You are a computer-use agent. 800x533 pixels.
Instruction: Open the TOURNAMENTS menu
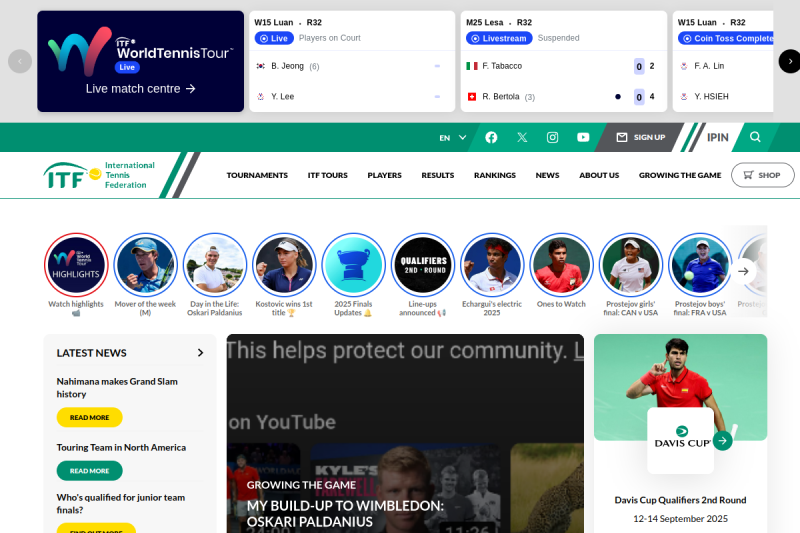(x=257, y=175)
